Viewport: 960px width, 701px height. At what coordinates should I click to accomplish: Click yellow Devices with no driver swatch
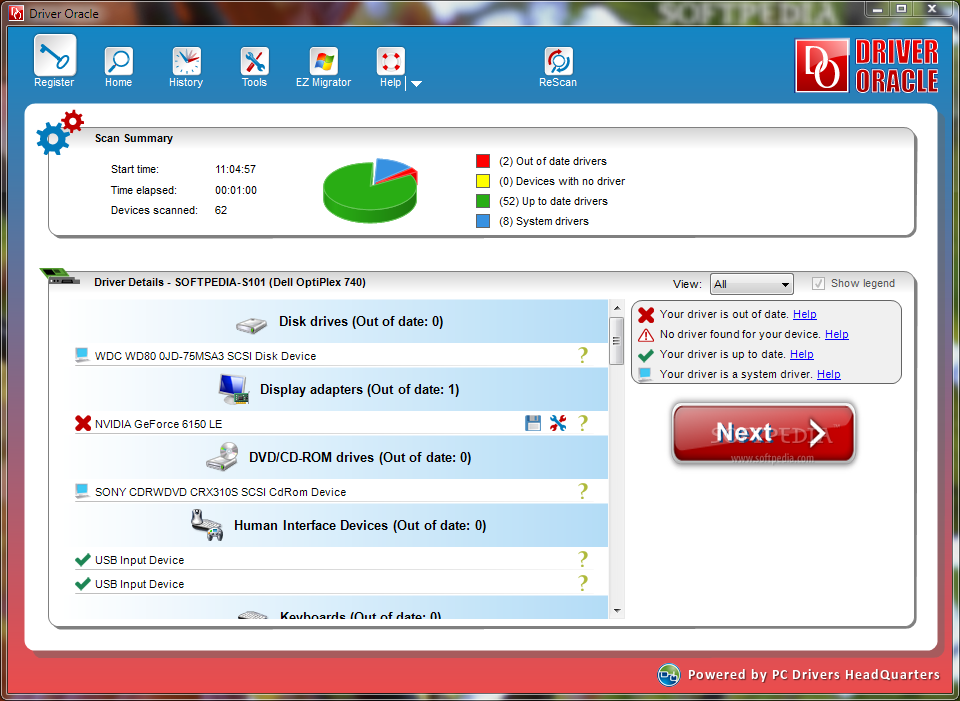coord(483,181)
